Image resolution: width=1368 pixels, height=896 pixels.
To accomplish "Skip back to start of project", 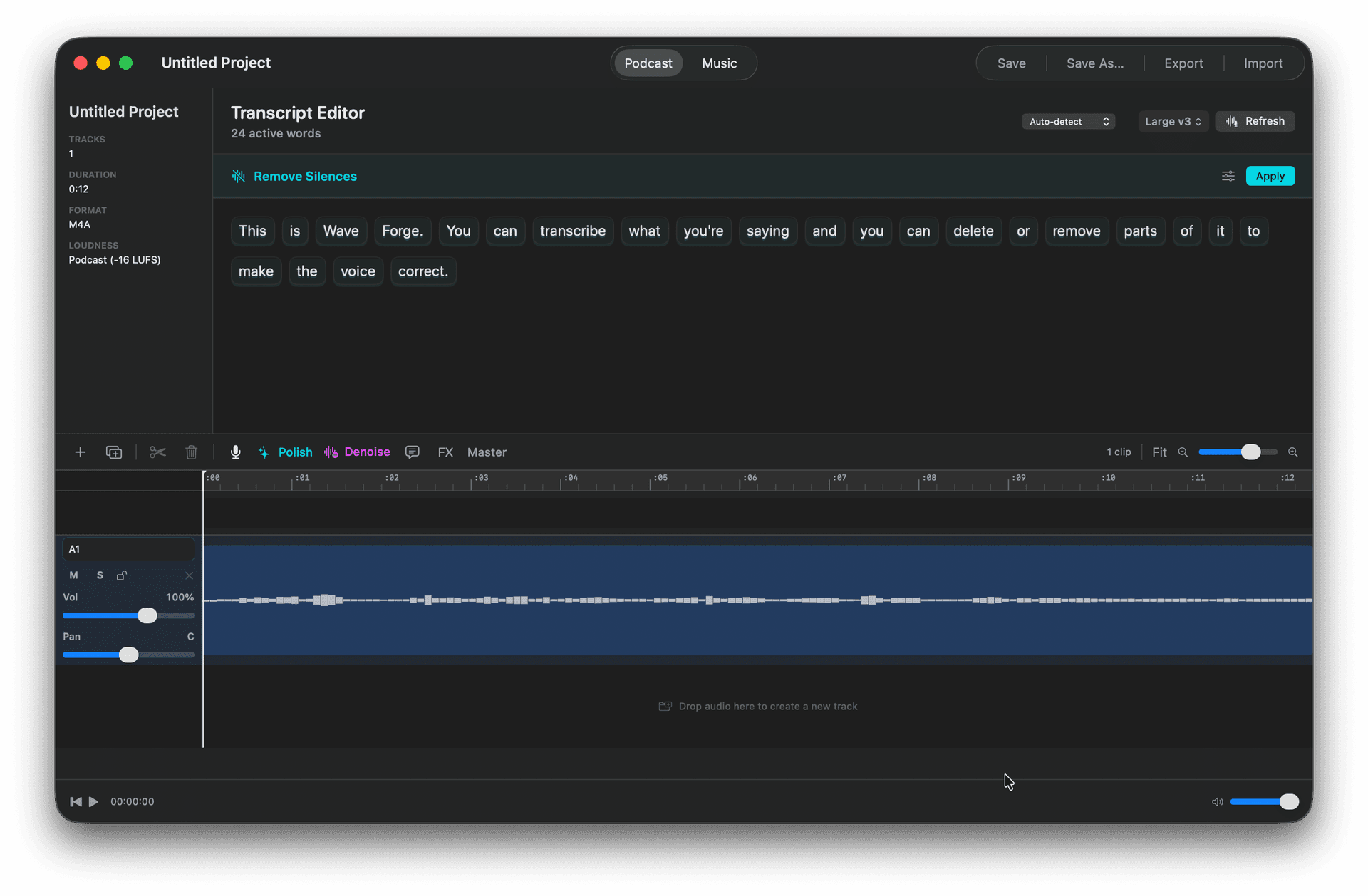I will (x=76, y=802).
